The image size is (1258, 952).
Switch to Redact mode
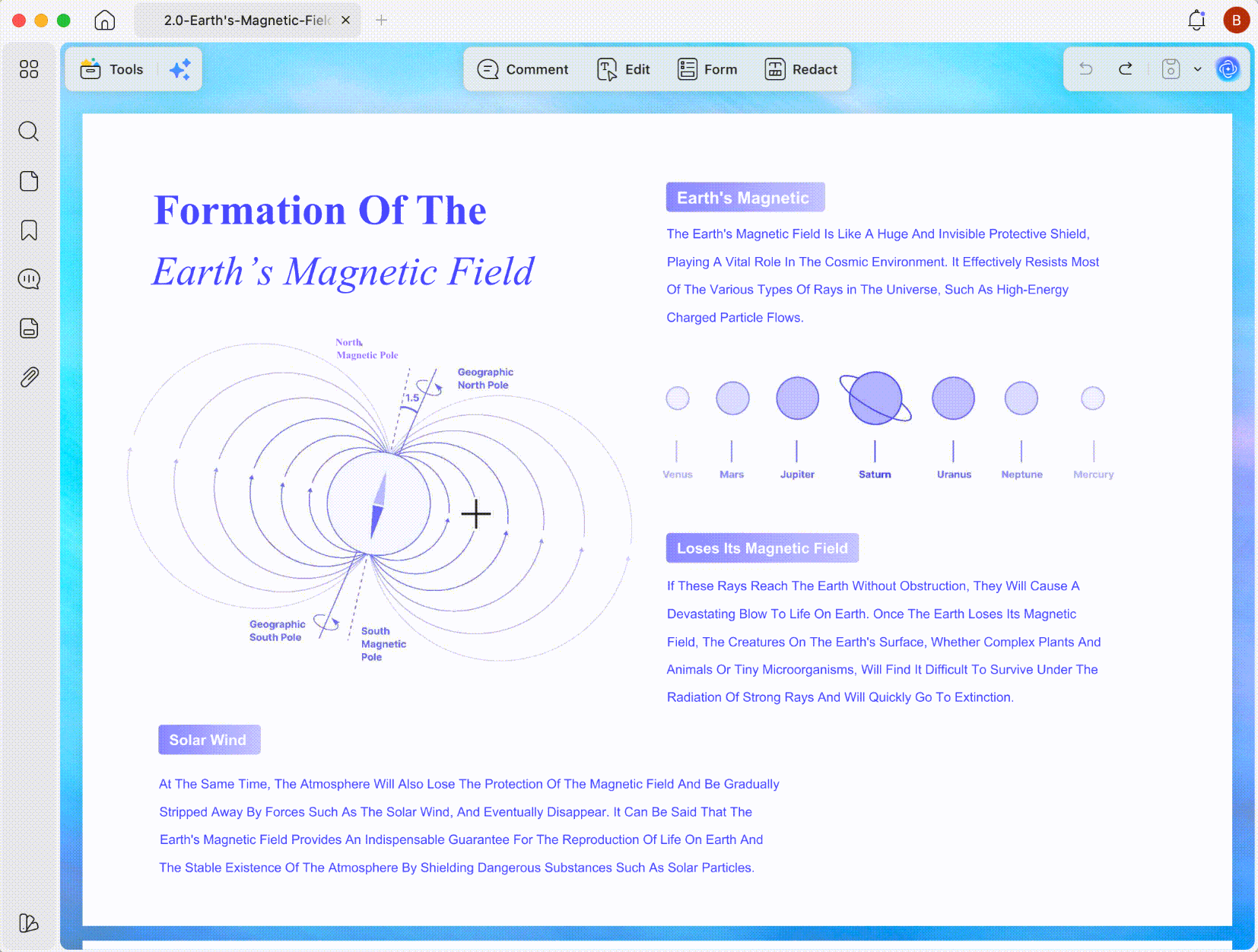pos(801,69)
